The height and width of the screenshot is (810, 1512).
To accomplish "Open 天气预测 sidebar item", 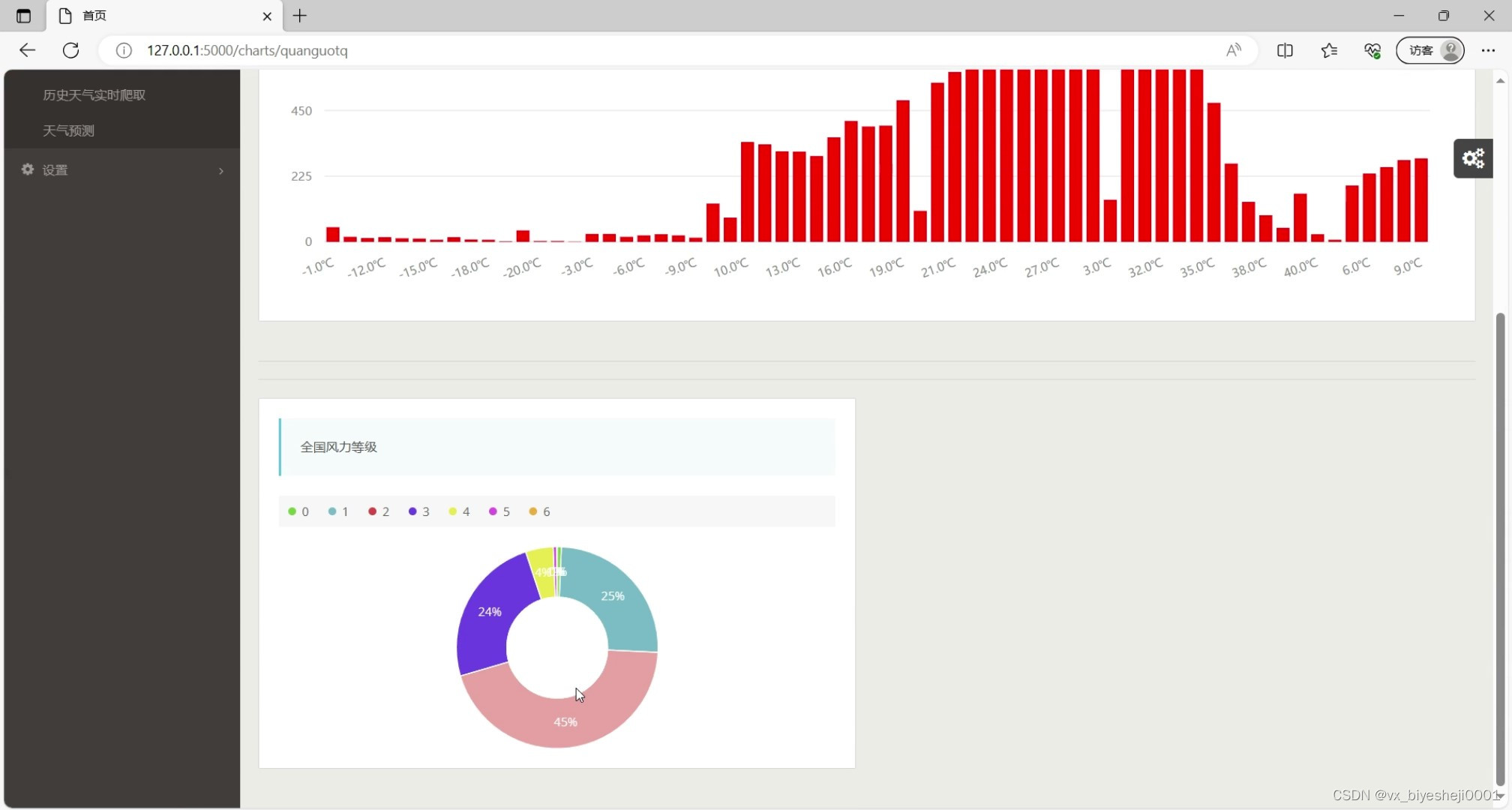I will pyautogui.click(x=68, y=130).
